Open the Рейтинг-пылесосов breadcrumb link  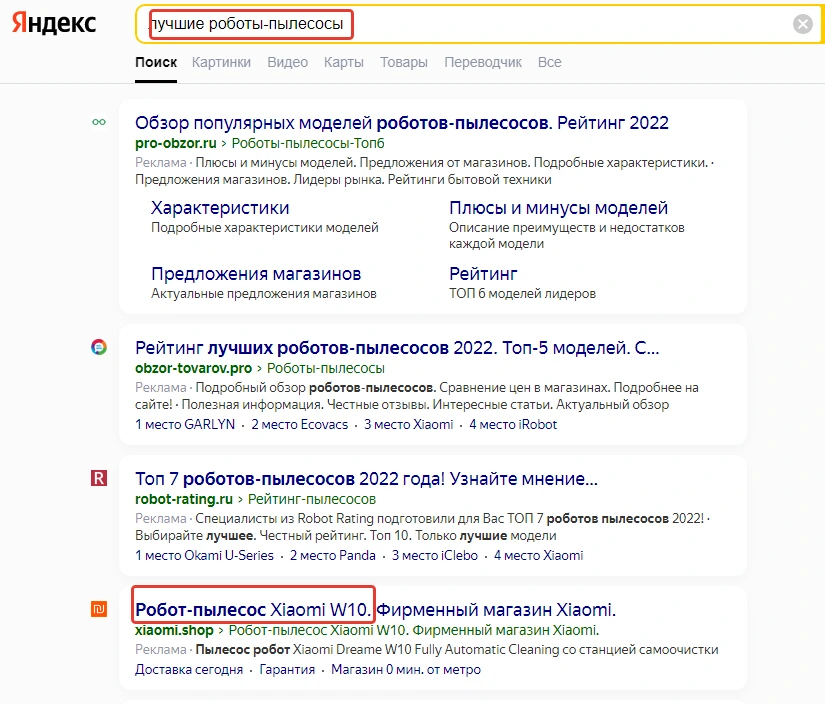coord(312,499)
